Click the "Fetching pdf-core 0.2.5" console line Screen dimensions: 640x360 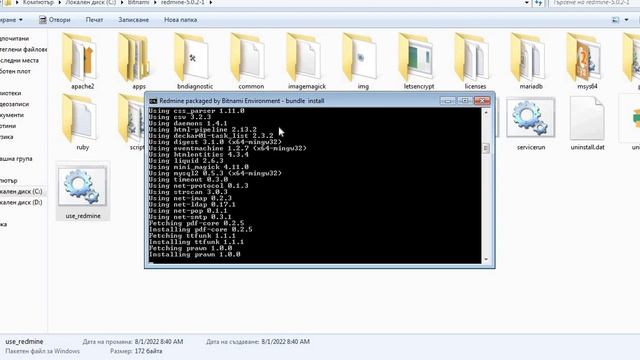point(196,223)
